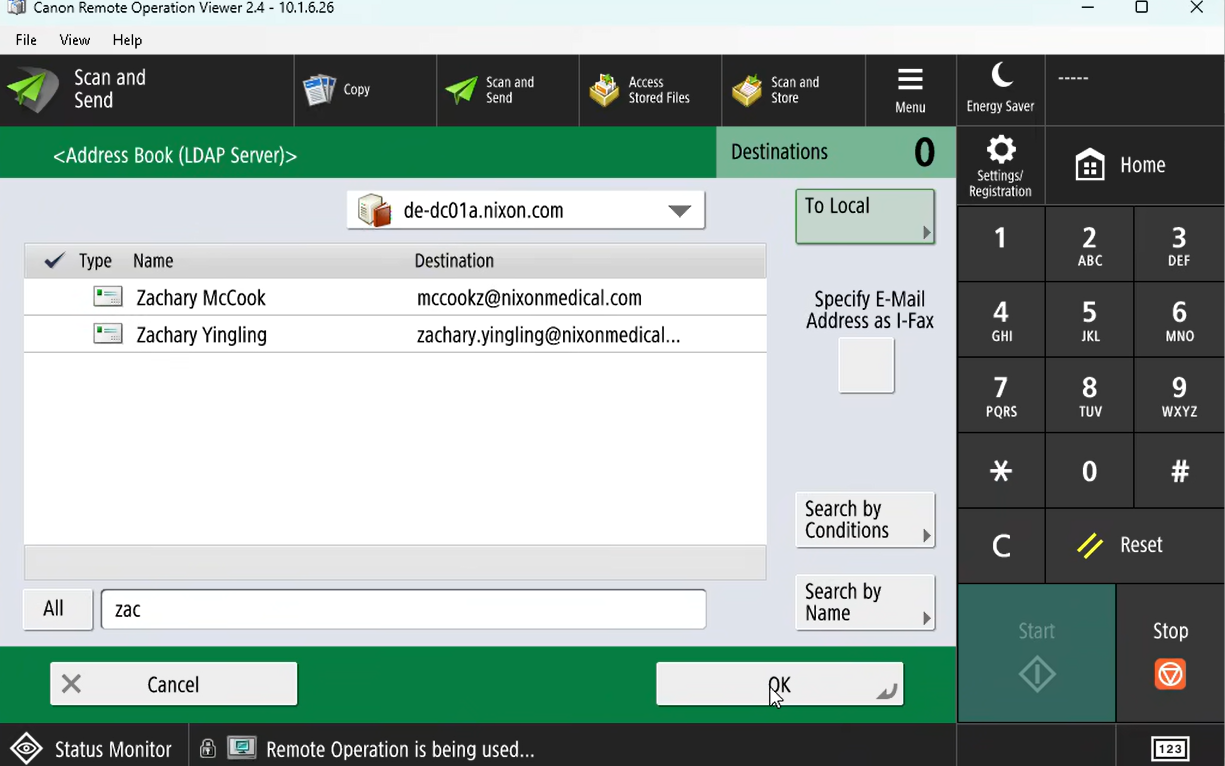Click the address card icon for Zachary McCook

[108, 297]
